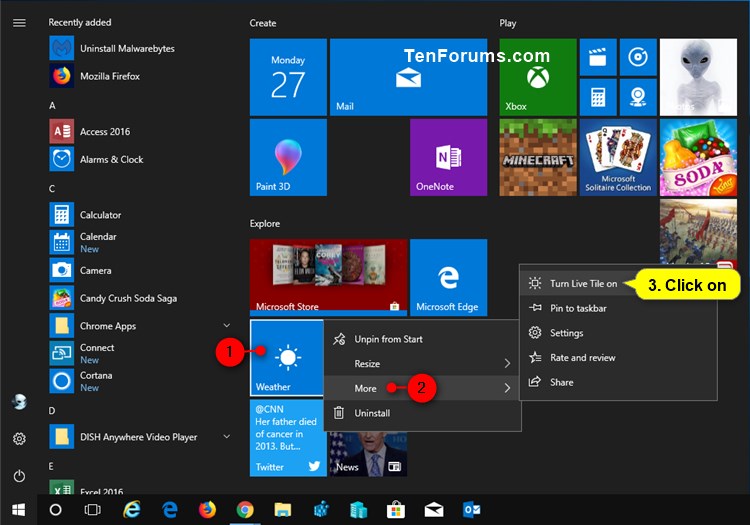Screen dimensions: 750x525
Task: Open the Microsoft Store tile
Action: 328,277
